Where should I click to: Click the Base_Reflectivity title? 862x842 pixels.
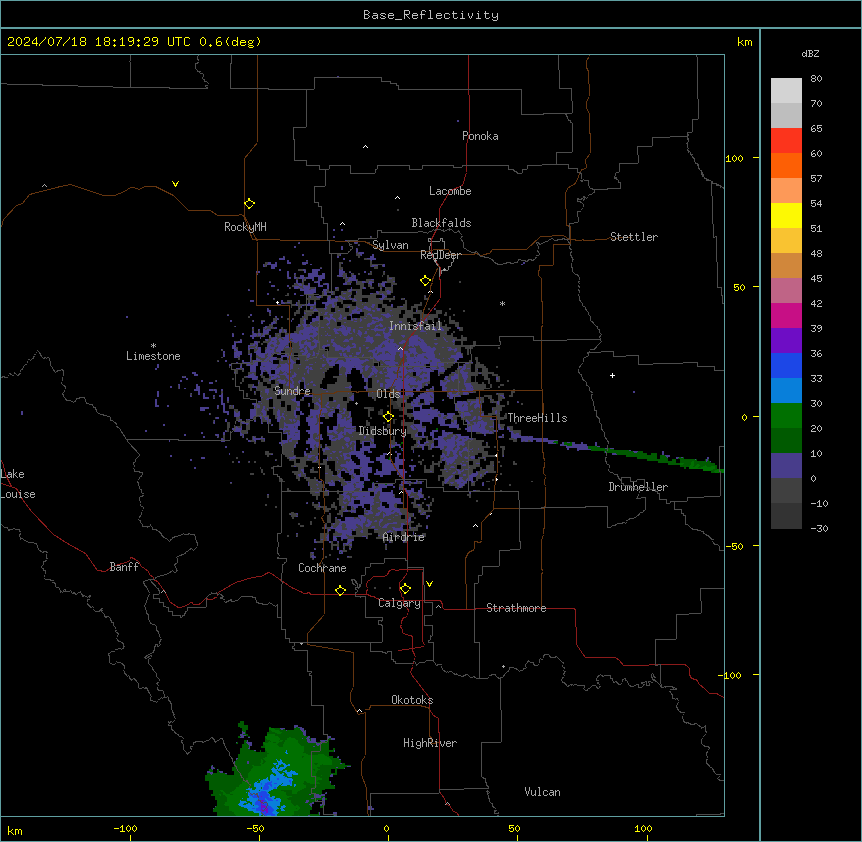(x=431, y=15)
